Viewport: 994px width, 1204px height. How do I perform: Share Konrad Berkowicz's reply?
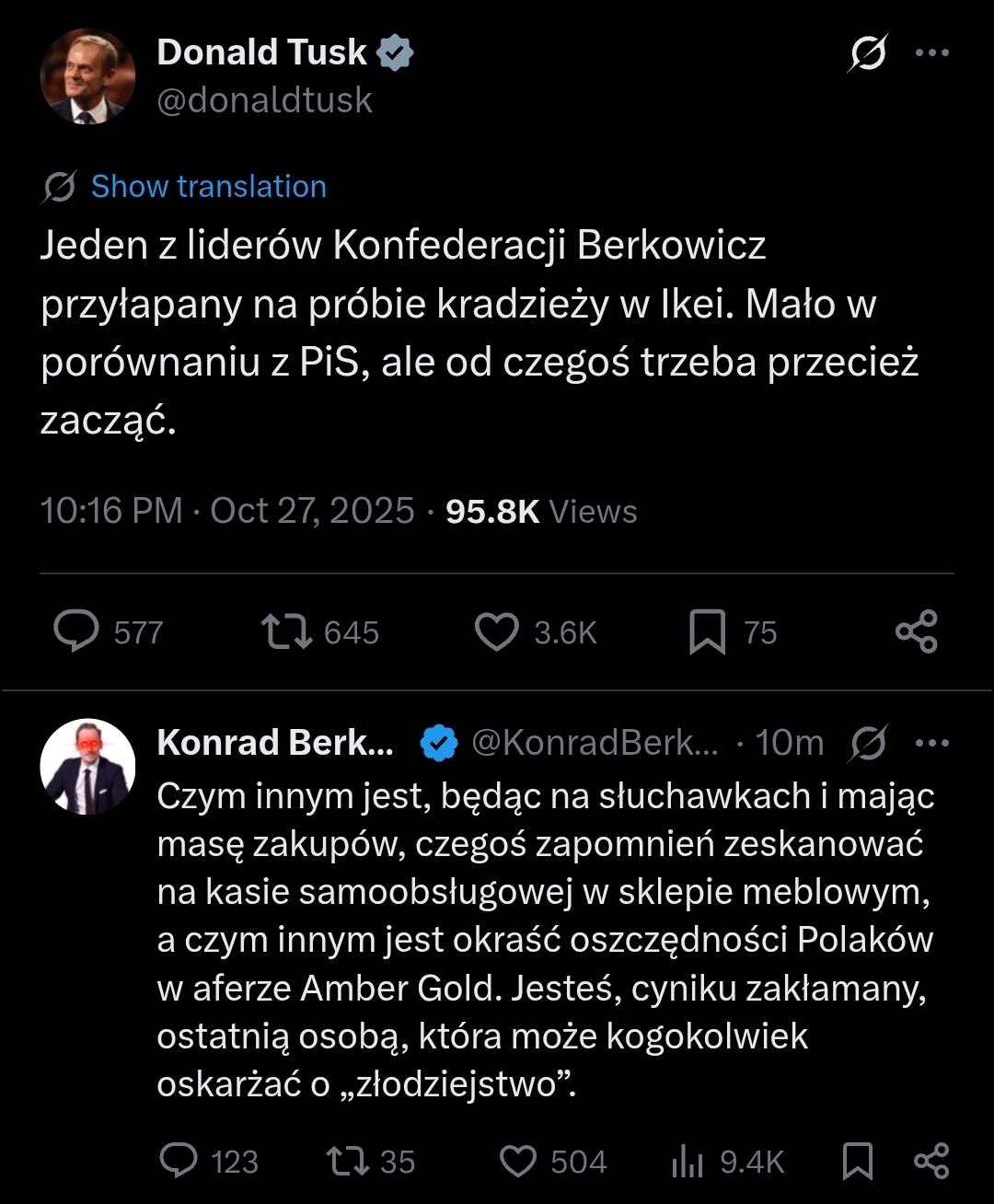coord(930,1161)
